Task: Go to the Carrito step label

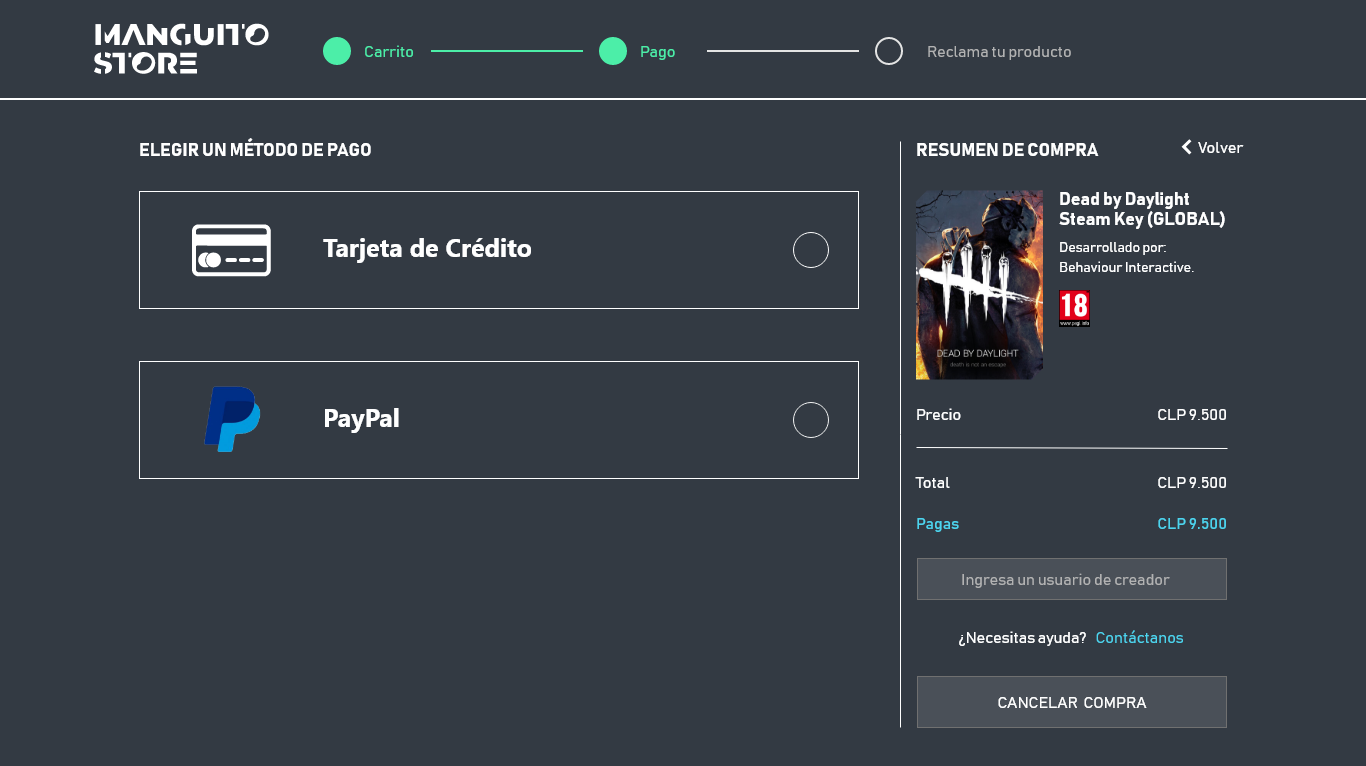Action: (x=389, y=52)
